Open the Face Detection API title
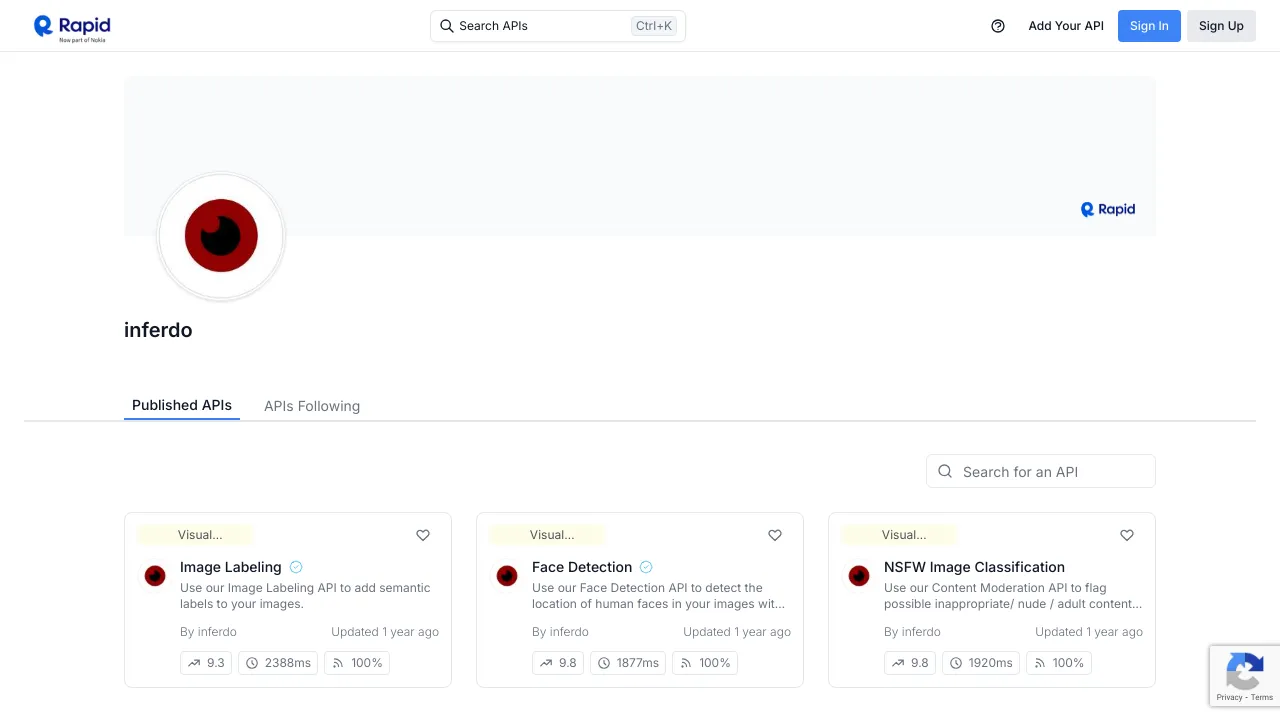1280x720 pixels. (x=582, y=567)
